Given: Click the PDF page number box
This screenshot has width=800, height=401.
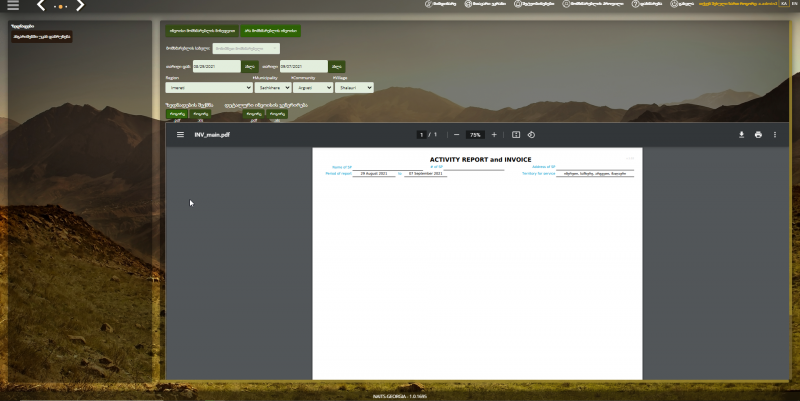Looking at the screenshot, I should coord(421,135).
